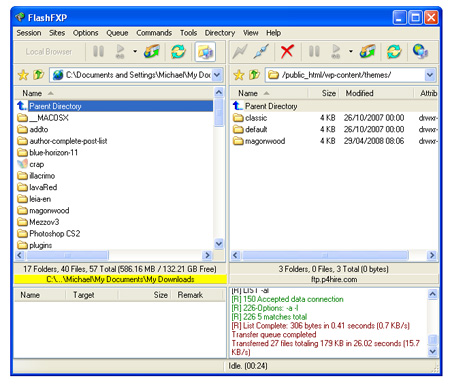Screen dimensions: 450x385
Task: Open the left pane play button dropdown arrow
Action: coord(135,52)
